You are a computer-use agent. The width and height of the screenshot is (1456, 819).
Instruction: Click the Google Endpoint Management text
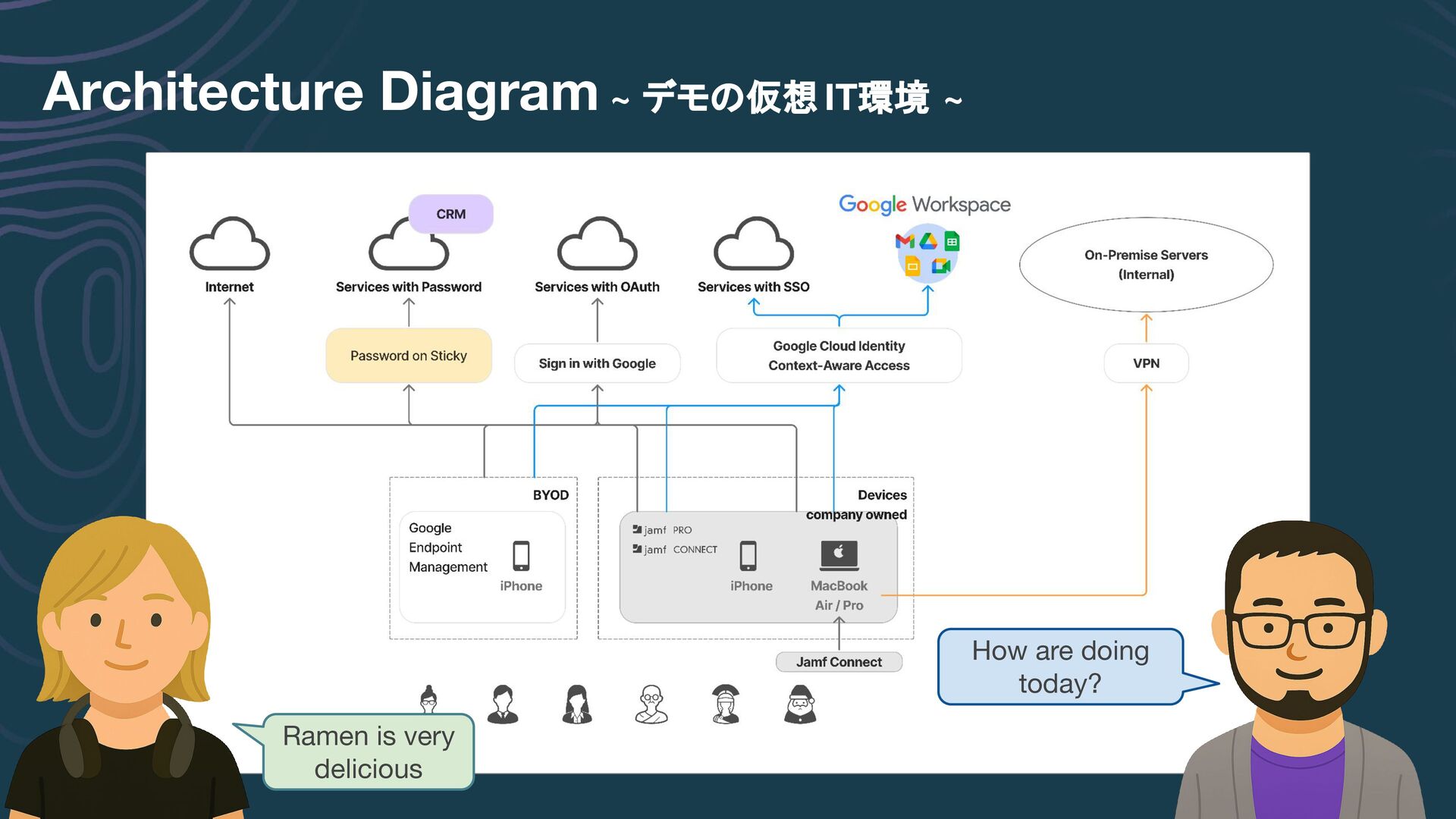pyautogui.click(x=447, y=548)
